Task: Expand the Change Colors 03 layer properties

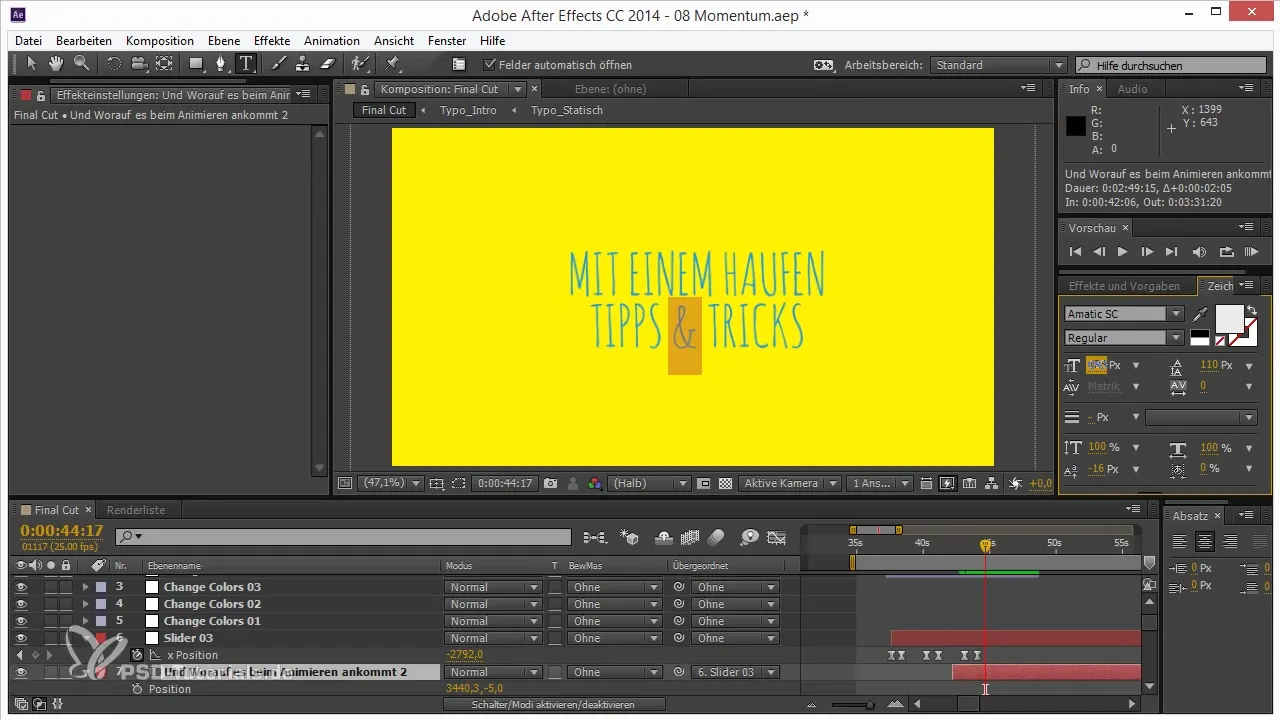Action: pos(85,587)
